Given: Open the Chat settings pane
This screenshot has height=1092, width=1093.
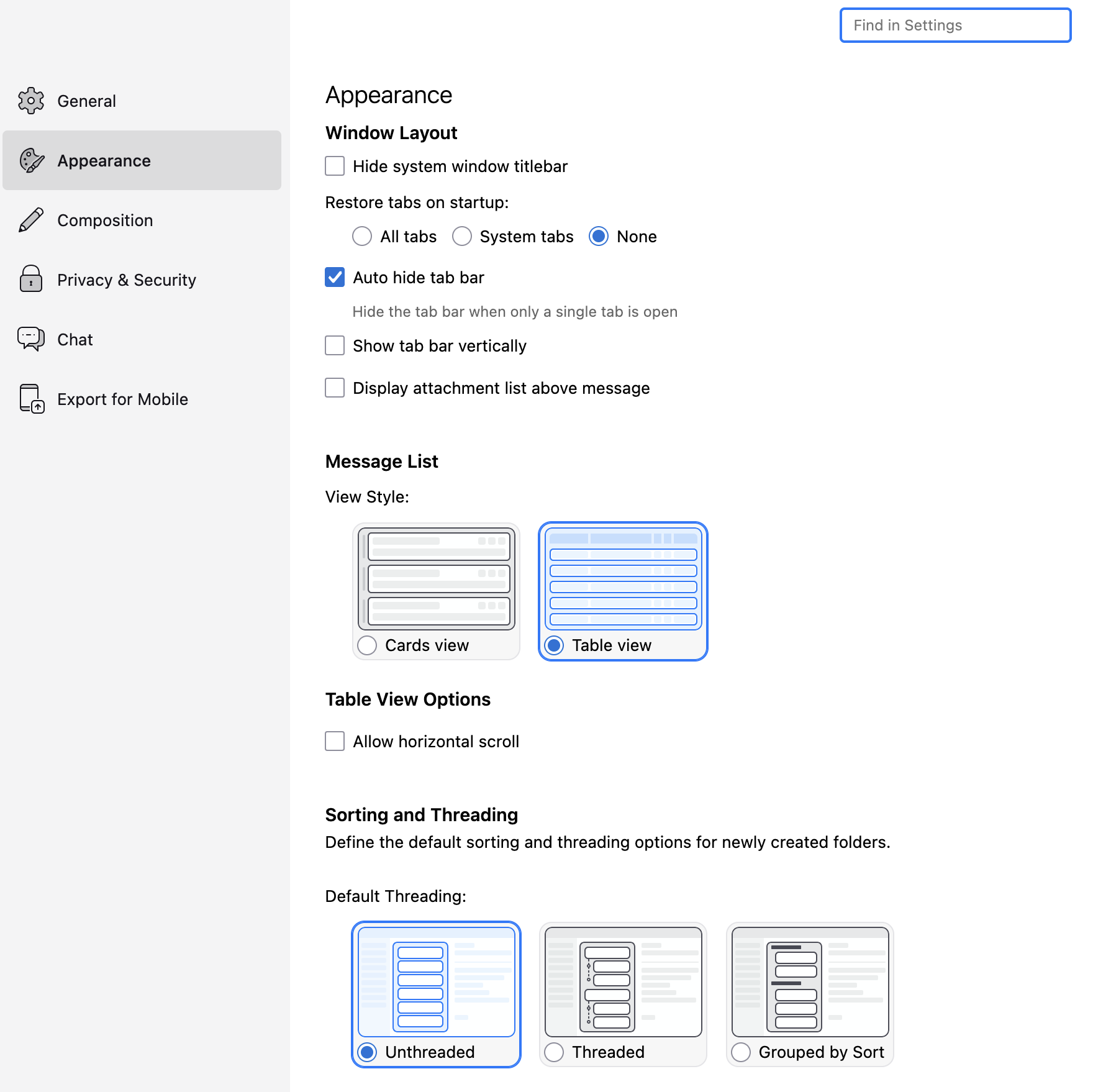Looking at the screenshot, I should [142, 339].
